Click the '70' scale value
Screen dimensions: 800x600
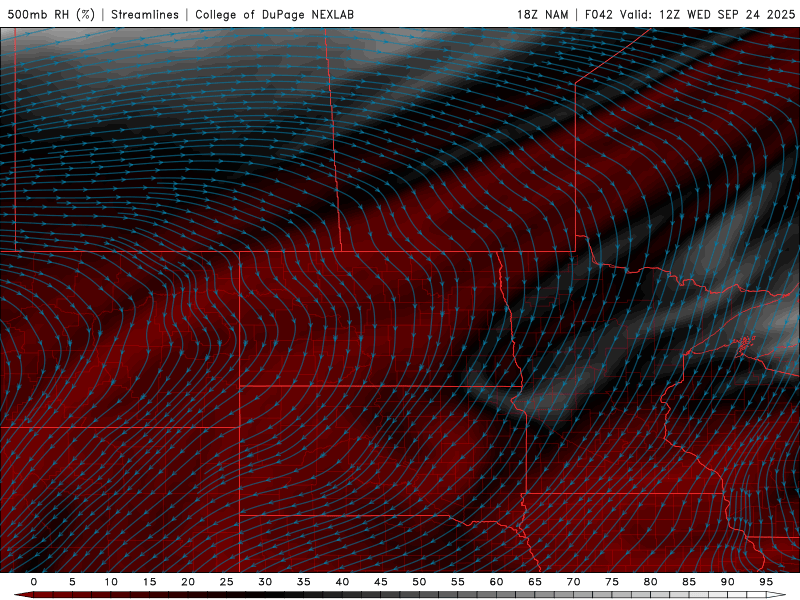[573, 582]
